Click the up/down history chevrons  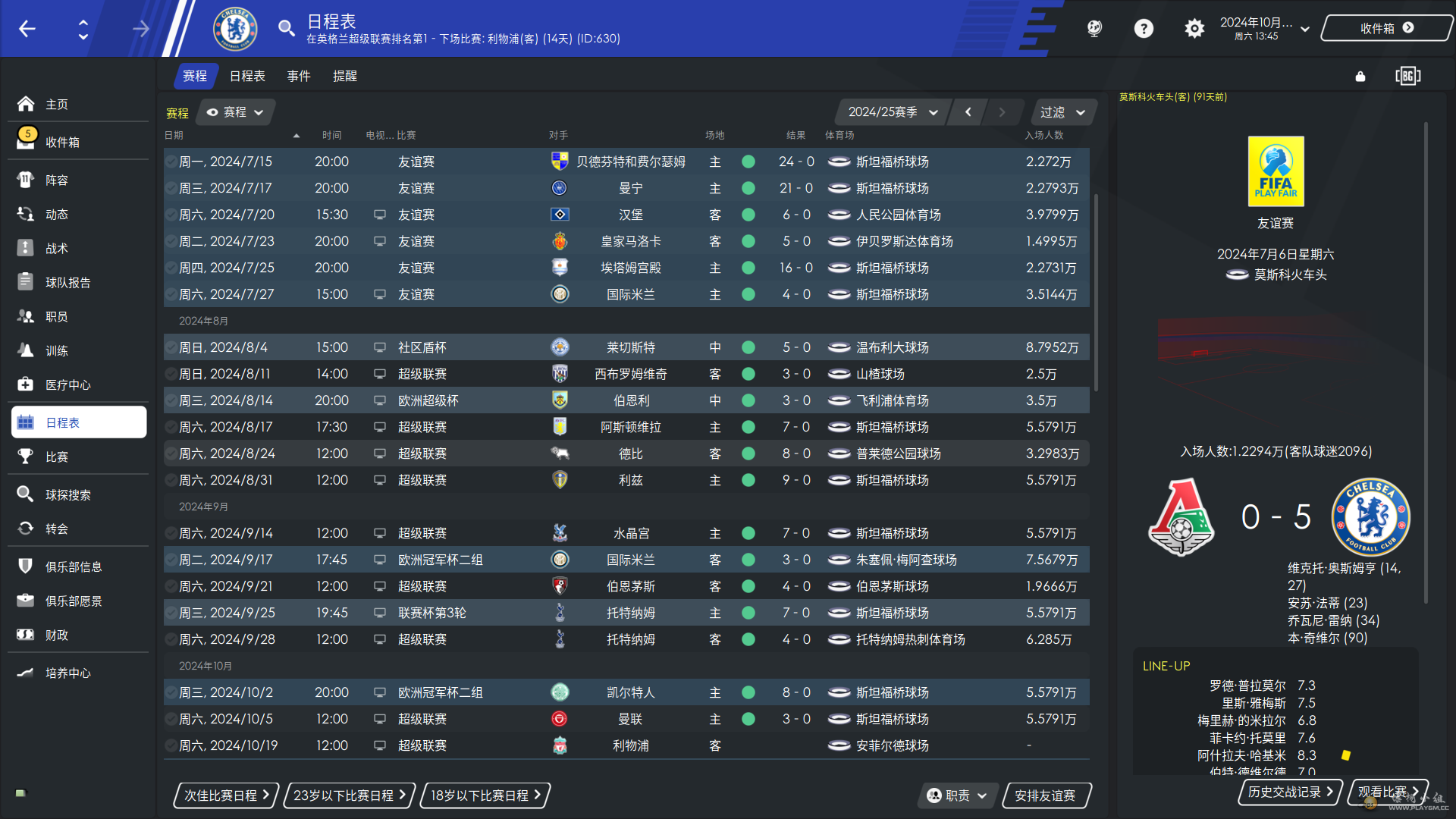pyautogui.click(x=83, y=29)
